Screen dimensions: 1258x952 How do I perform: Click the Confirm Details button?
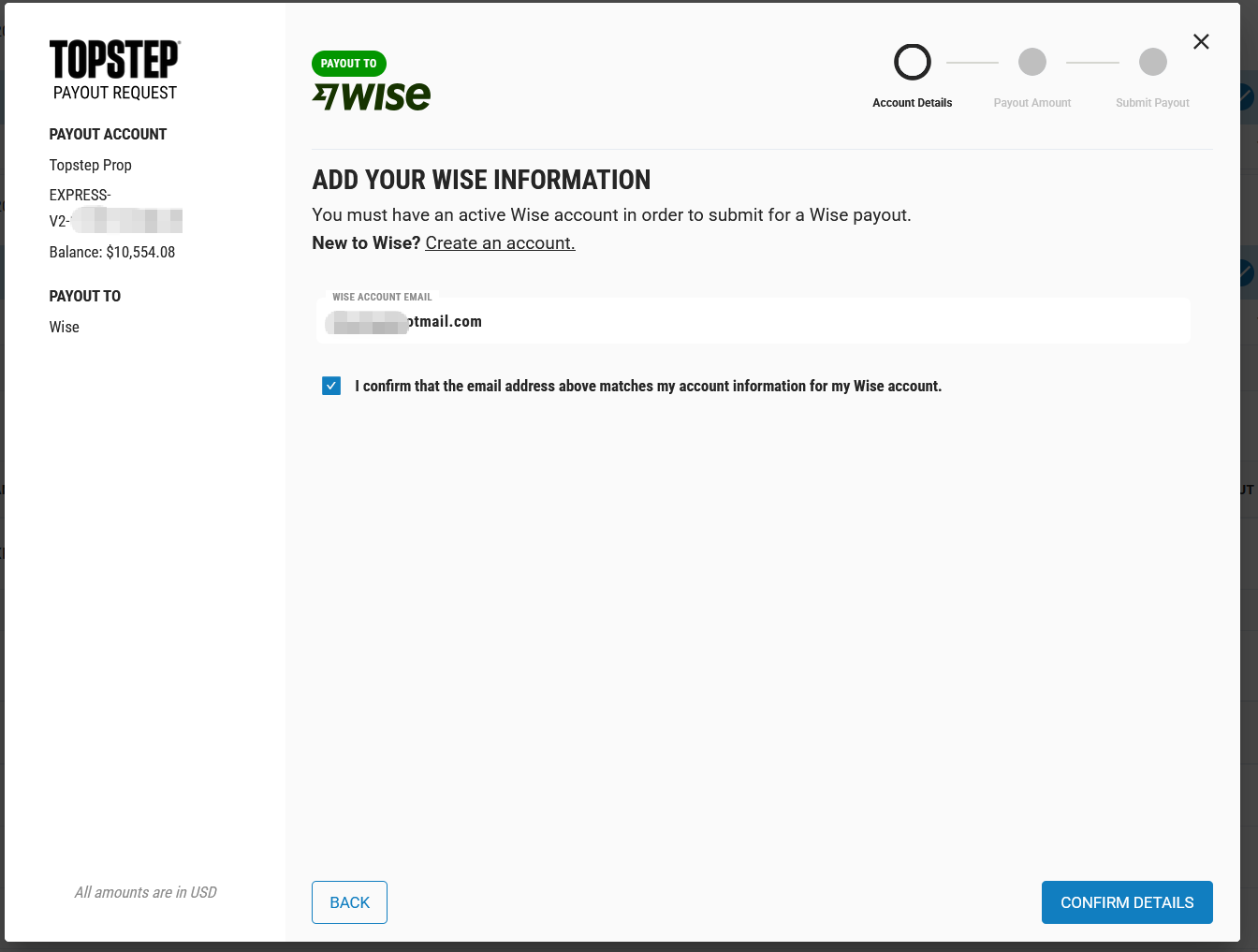click(x=1127, y=902)
